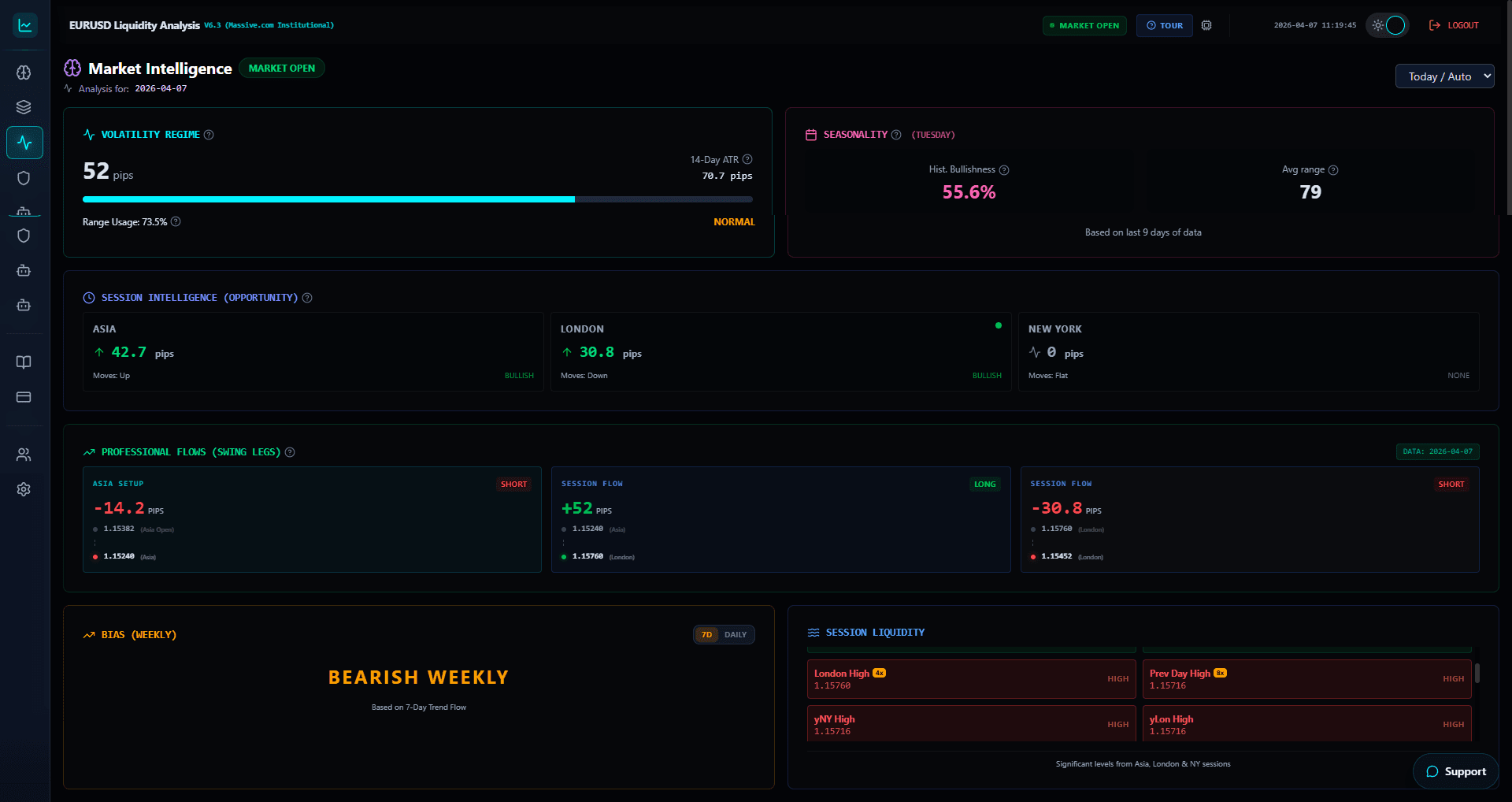Open the Today / Auto dropdown
The width and height of the screenshot is (1512, 802).
click(x=1443, y=76)
